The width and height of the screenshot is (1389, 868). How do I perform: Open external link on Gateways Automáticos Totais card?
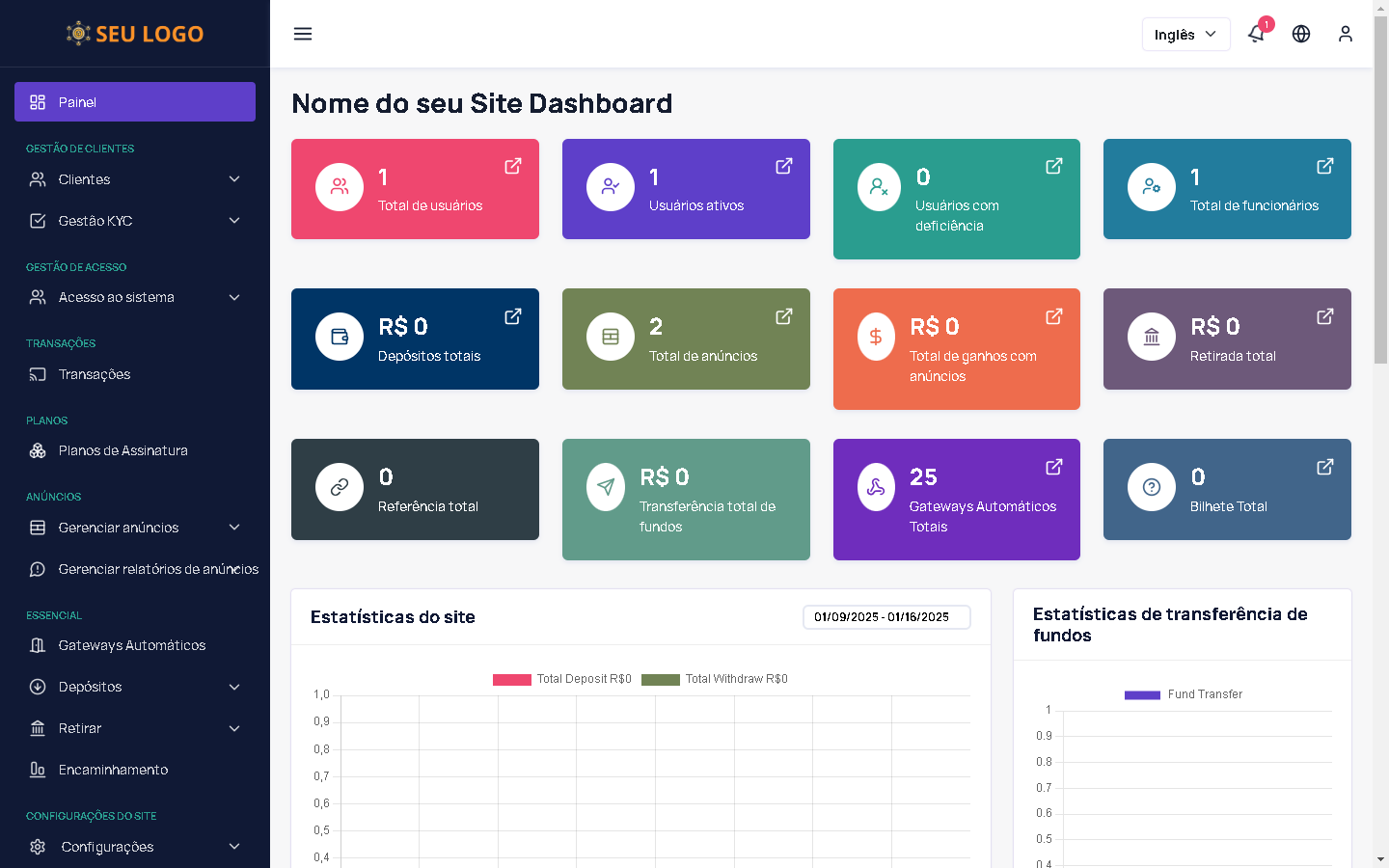point(1054,467)
